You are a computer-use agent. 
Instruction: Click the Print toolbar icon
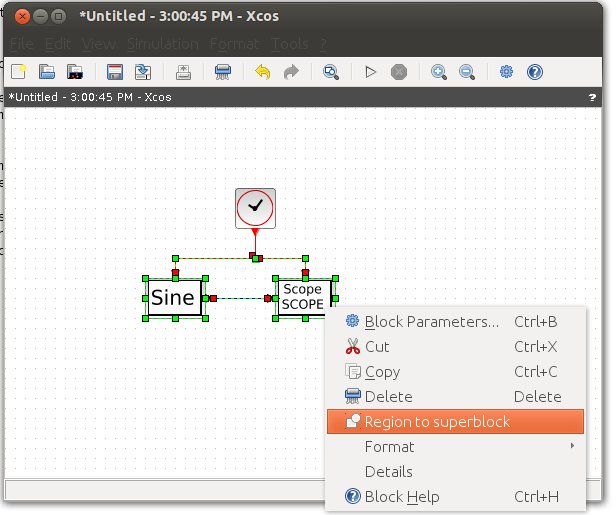coord(223,72)
